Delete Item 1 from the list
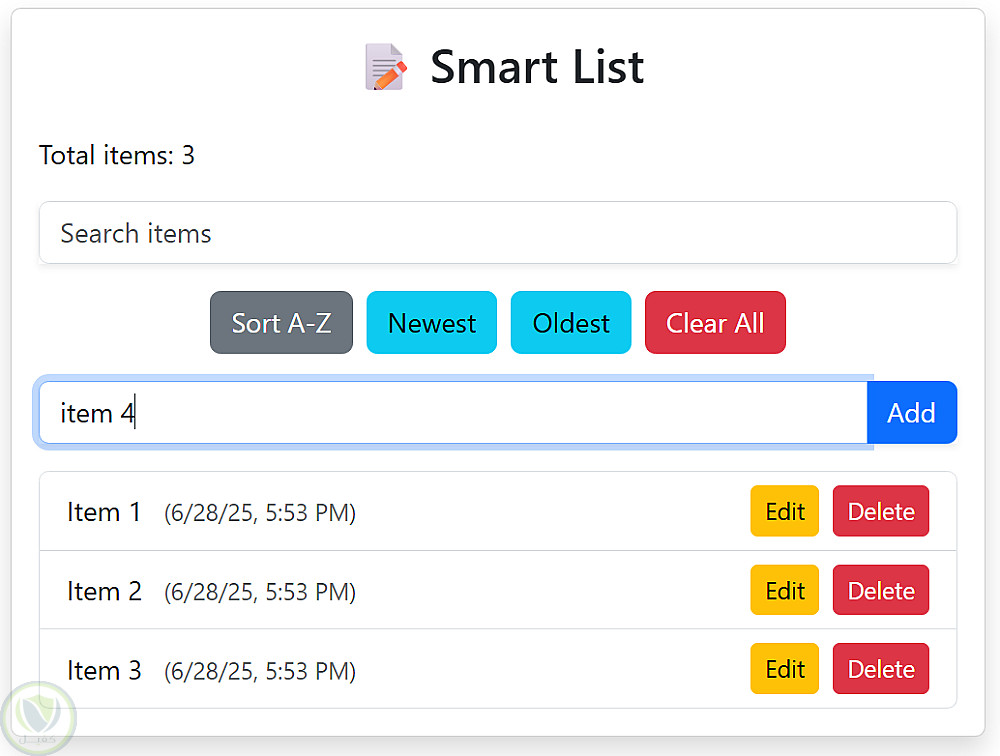The image size is (1000, 756). [880, 512]
